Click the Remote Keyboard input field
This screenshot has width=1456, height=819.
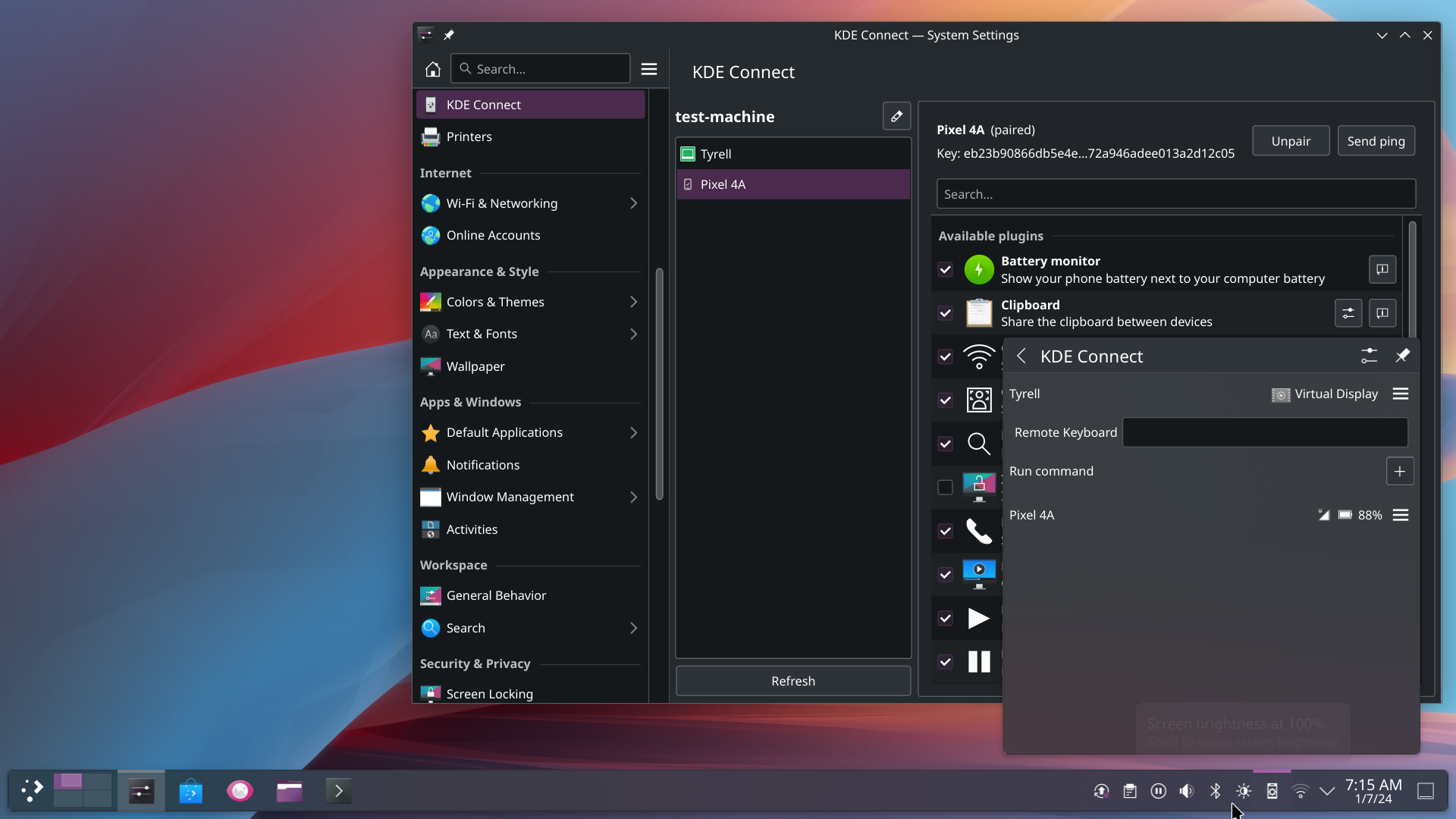pyautogui.click(x=1265, y=432)
